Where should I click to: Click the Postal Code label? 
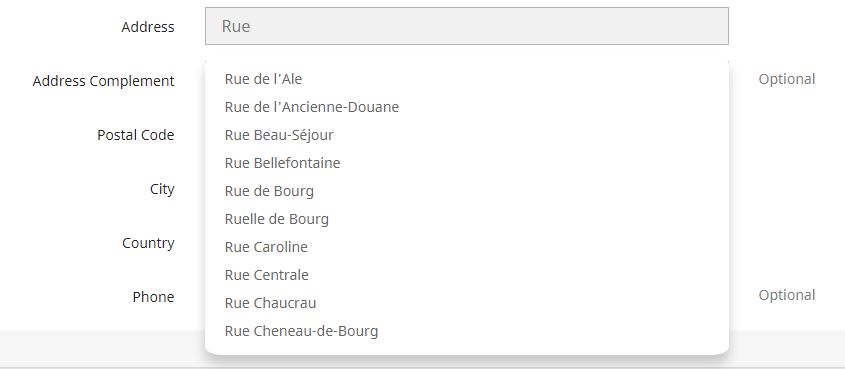(x=136, y=135)
